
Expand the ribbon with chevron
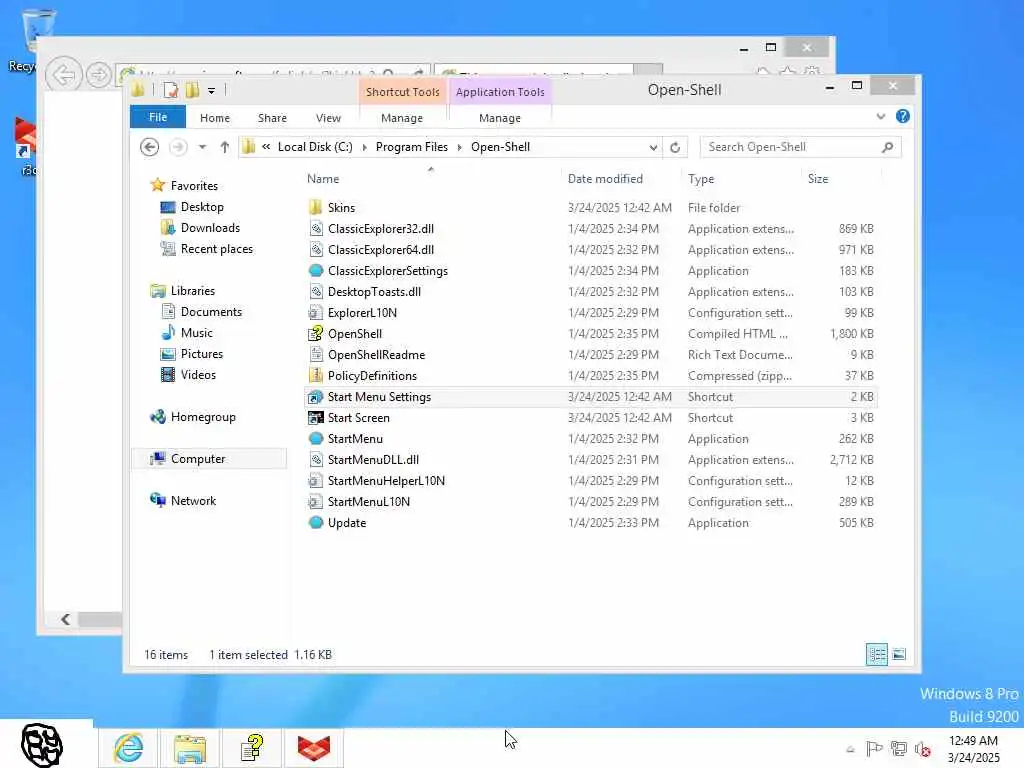pyautogui.click(x=880, y=116)
